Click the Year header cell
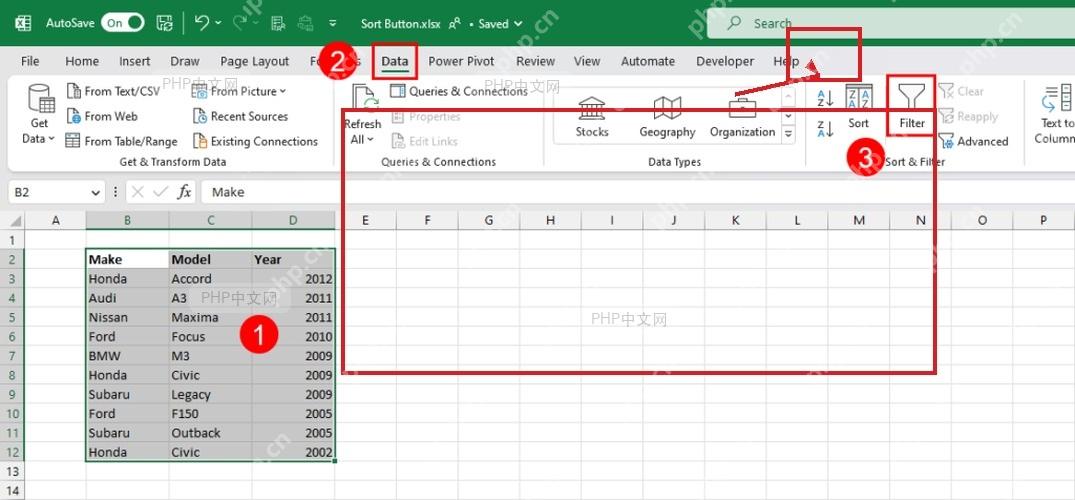The image size is (1075, 500). point(293,259)
